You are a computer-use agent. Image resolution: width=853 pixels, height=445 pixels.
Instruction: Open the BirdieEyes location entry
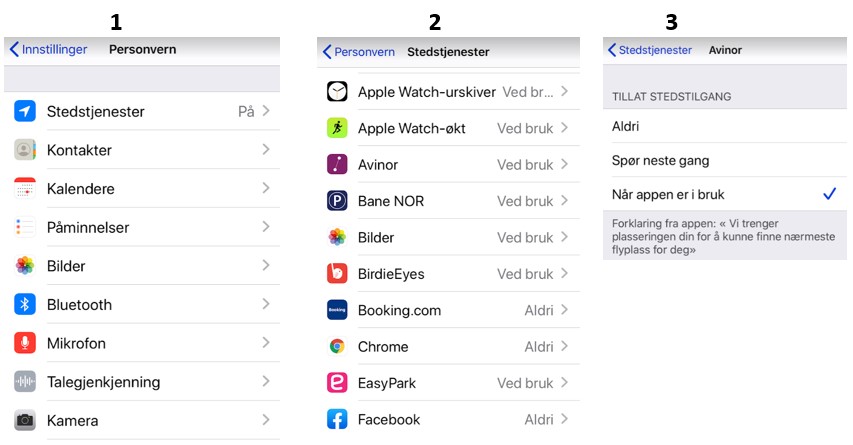coord(448,274)
